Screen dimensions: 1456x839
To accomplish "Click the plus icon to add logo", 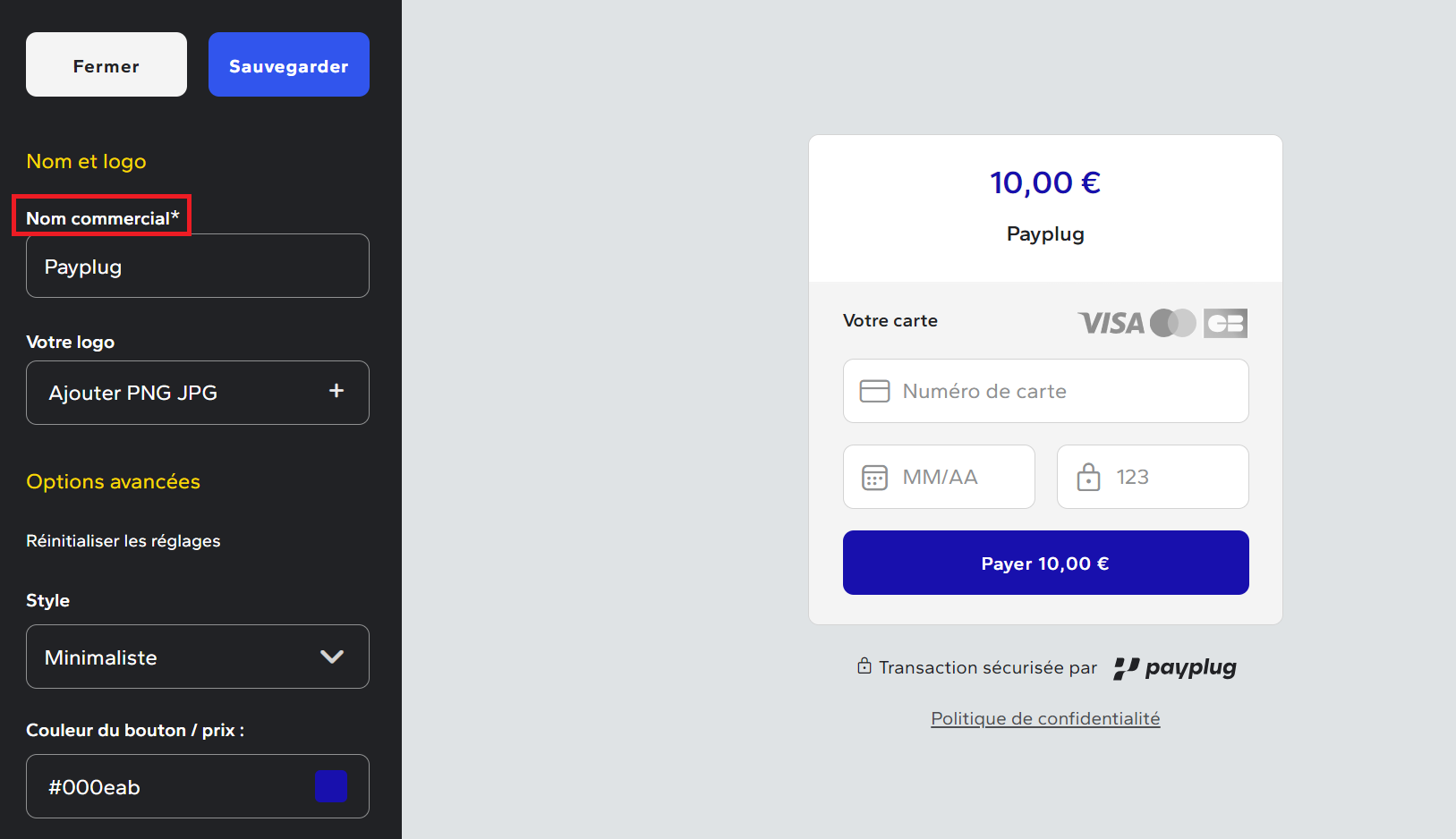I will point(336,391).
